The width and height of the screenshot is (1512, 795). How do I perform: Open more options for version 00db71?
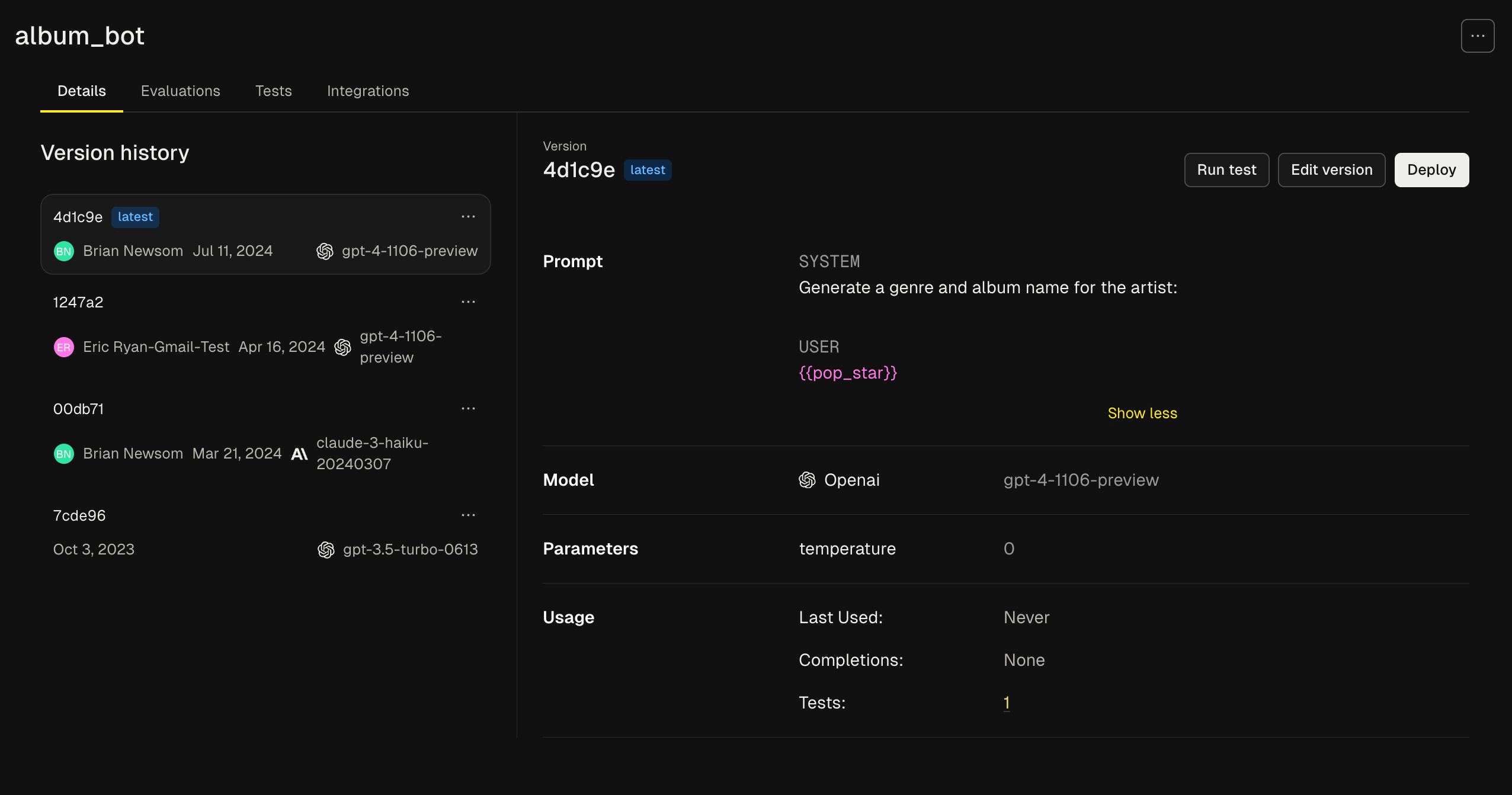tap(468, 409)
